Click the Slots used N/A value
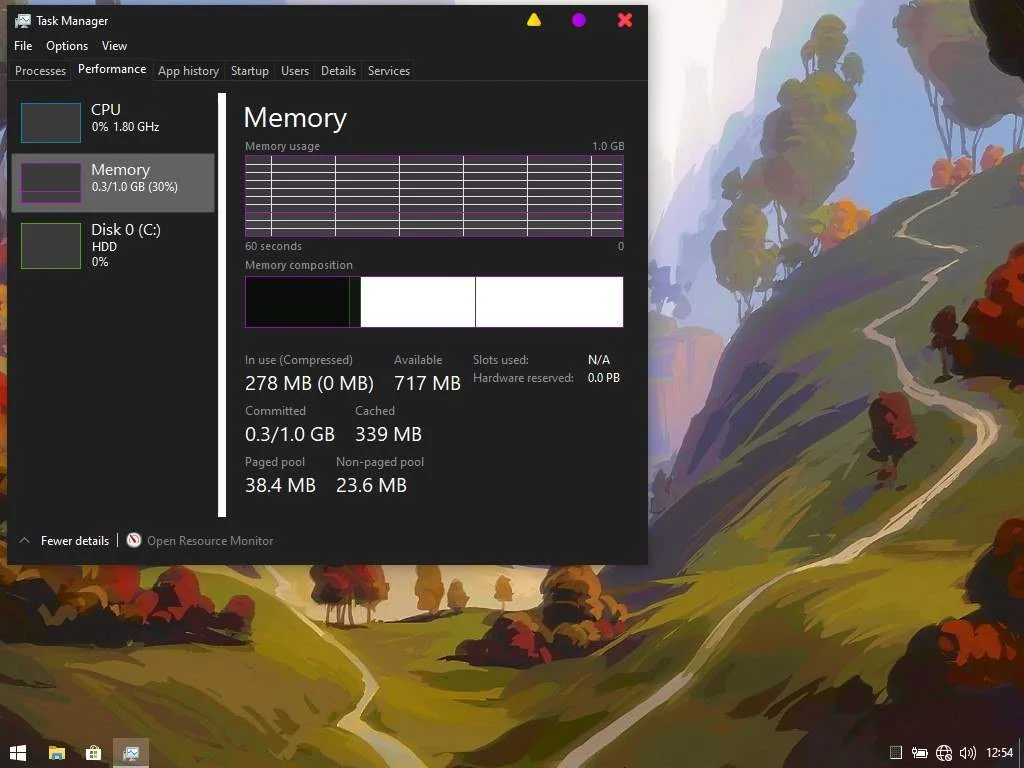Screen dimensions: 1024x768 598,360
